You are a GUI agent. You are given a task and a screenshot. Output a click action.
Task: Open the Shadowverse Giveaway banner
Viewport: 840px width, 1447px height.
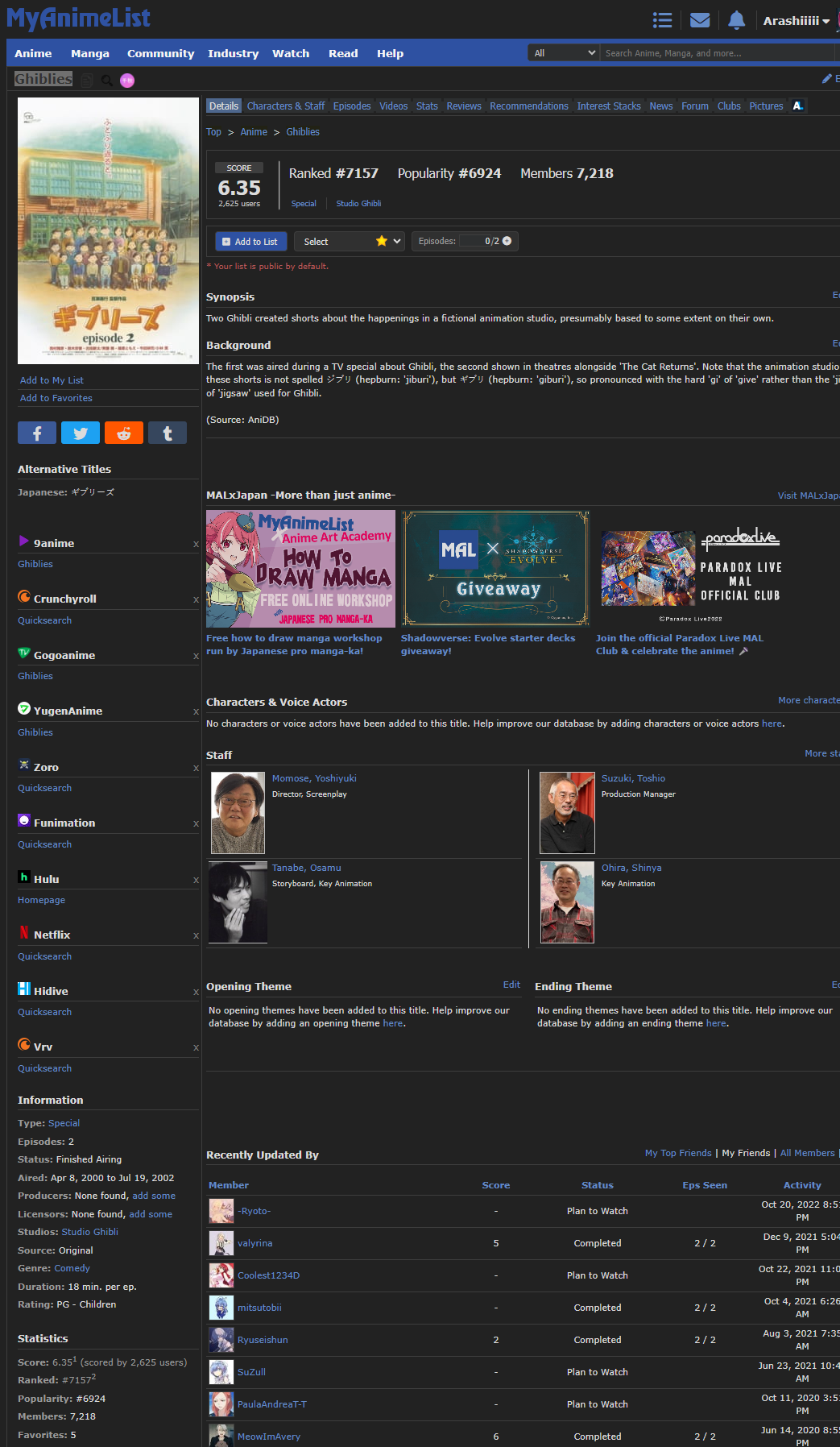pyautogui.click(x=495, y=569)
